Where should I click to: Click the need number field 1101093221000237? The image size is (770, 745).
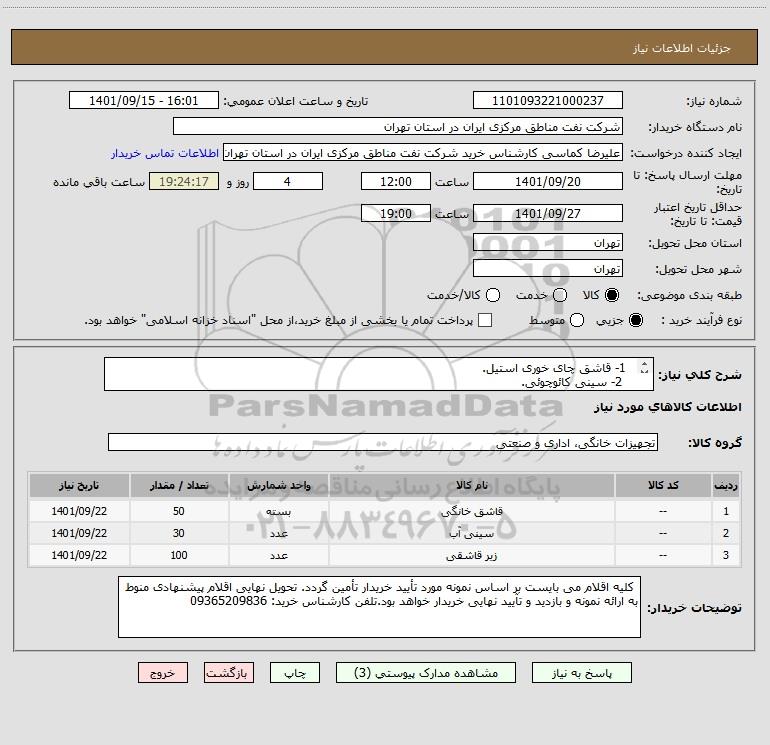(x=548, y=101)
